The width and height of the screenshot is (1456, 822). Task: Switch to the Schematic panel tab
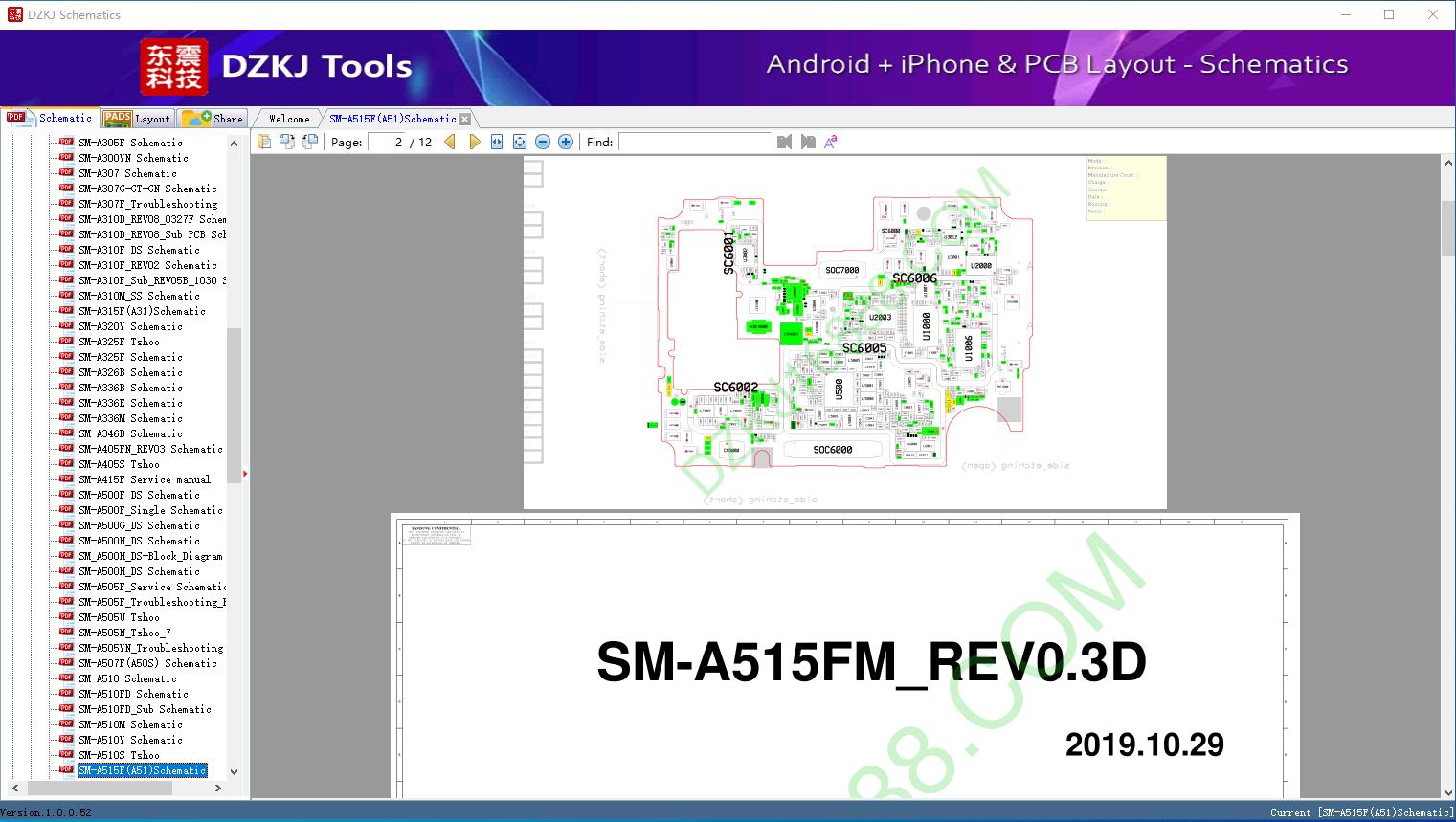coord(51,118)
